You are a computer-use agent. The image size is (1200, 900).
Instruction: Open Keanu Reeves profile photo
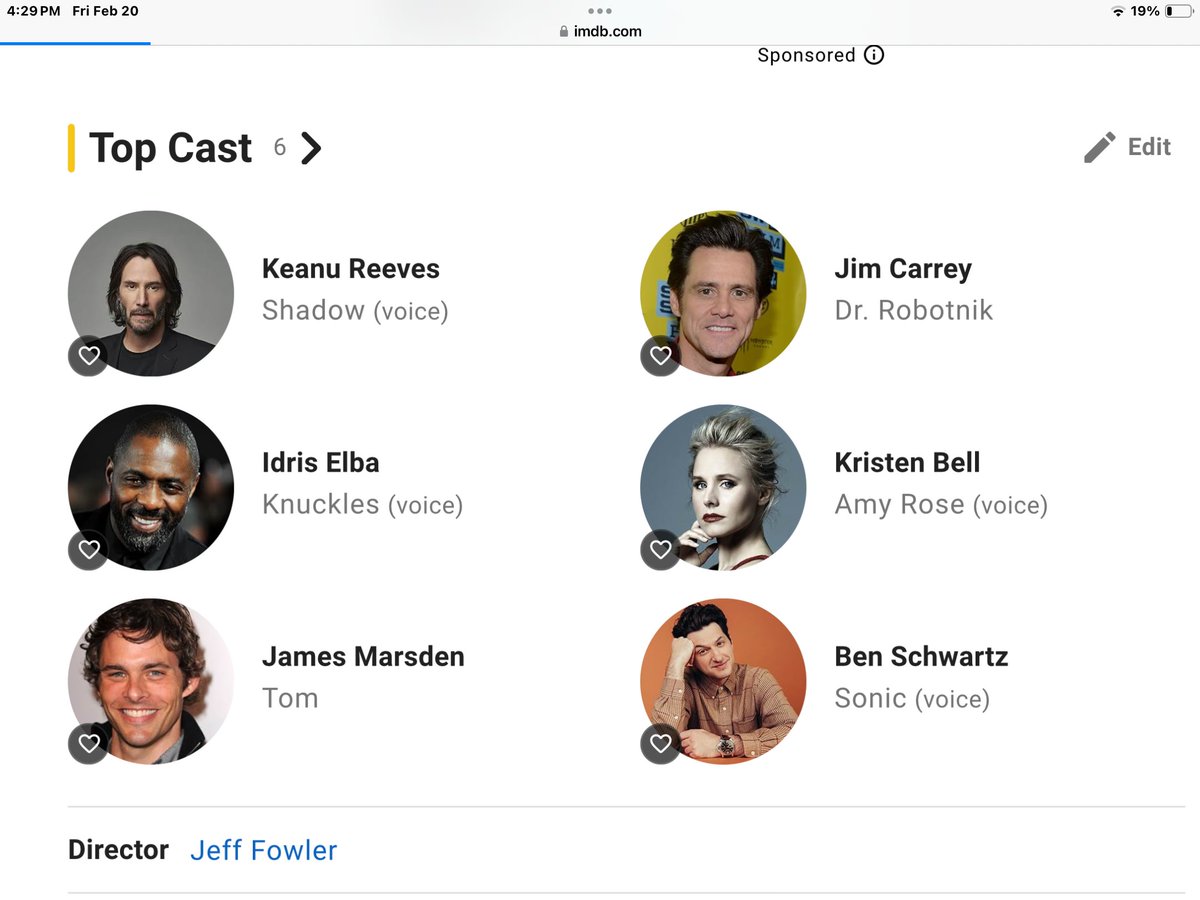pyautogui.click(x=151, y=293)
